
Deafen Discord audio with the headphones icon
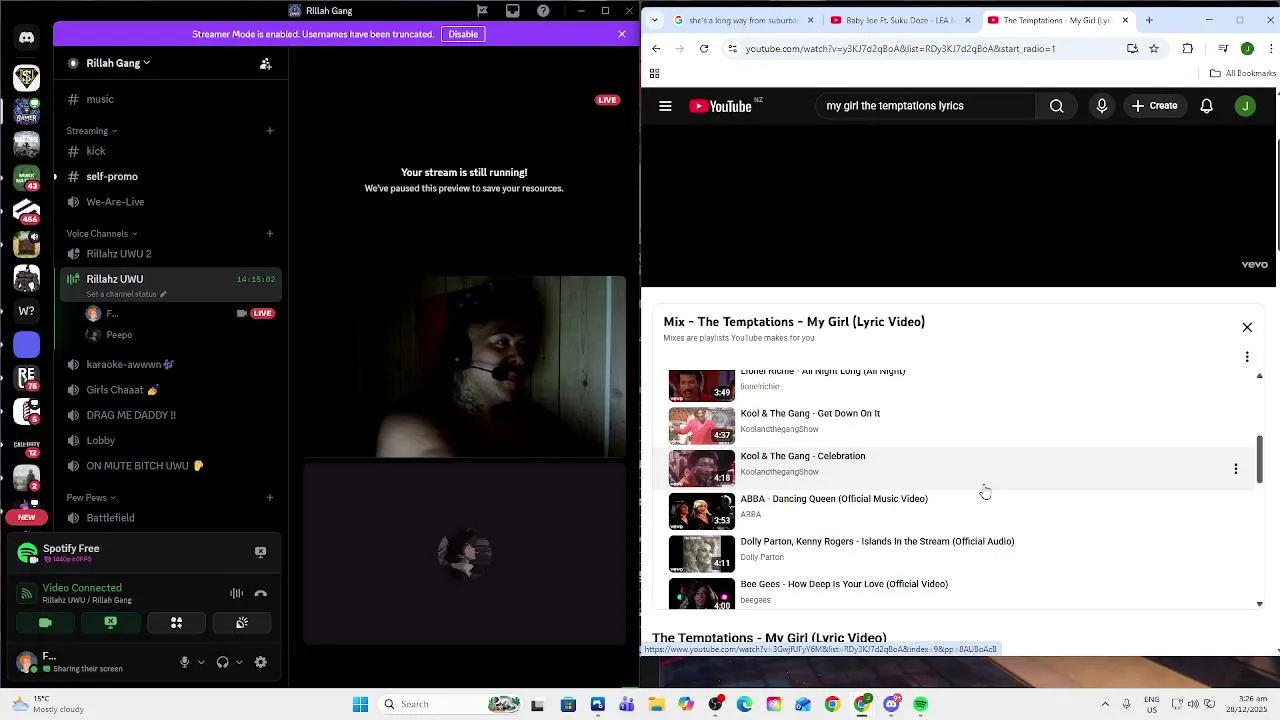(x=222, y=662)
